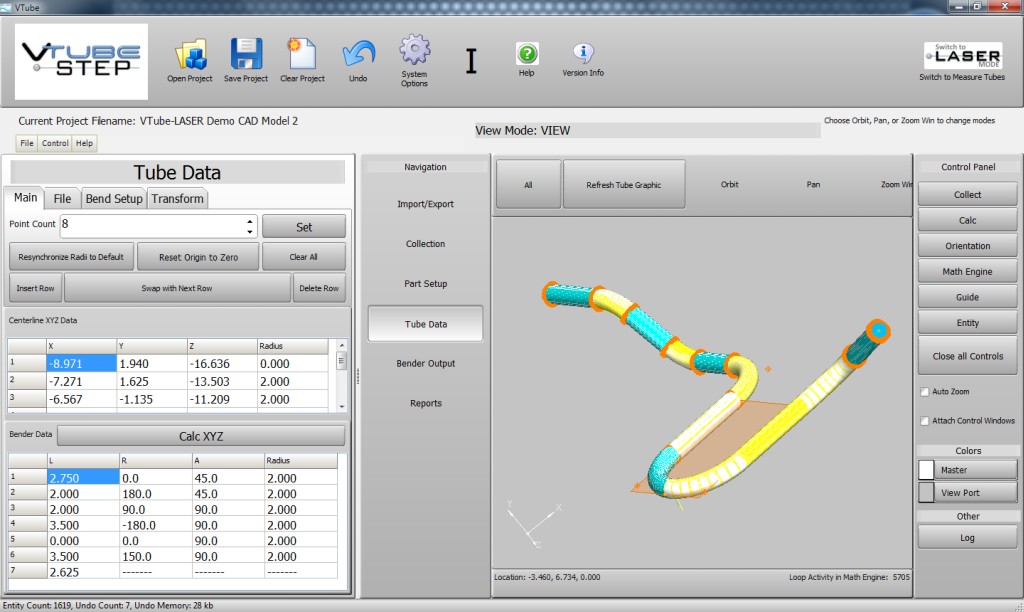Viewport: 1024px width, 612px height.
Task: Enable the Auto Zoom checkbox
Action: point(925,392)
